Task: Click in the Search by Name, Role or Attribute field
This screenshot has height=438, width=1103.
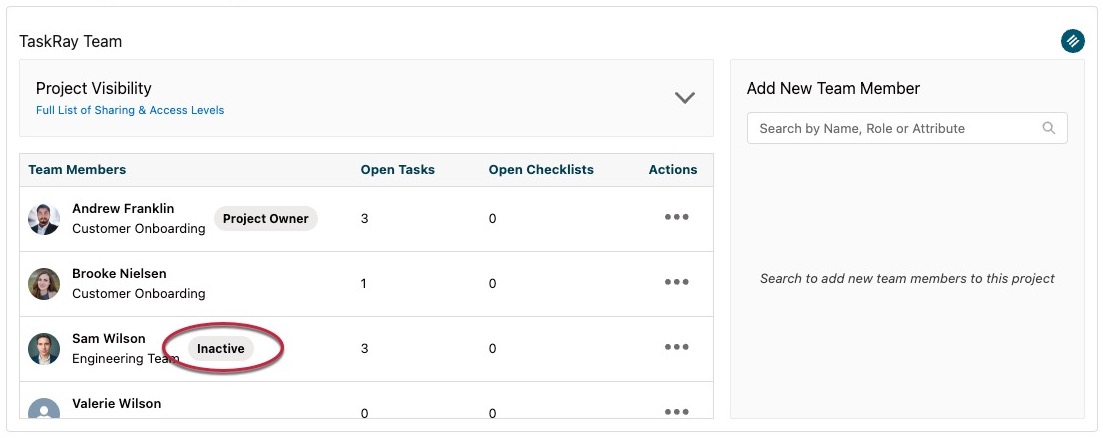Action: pos(907,128)
